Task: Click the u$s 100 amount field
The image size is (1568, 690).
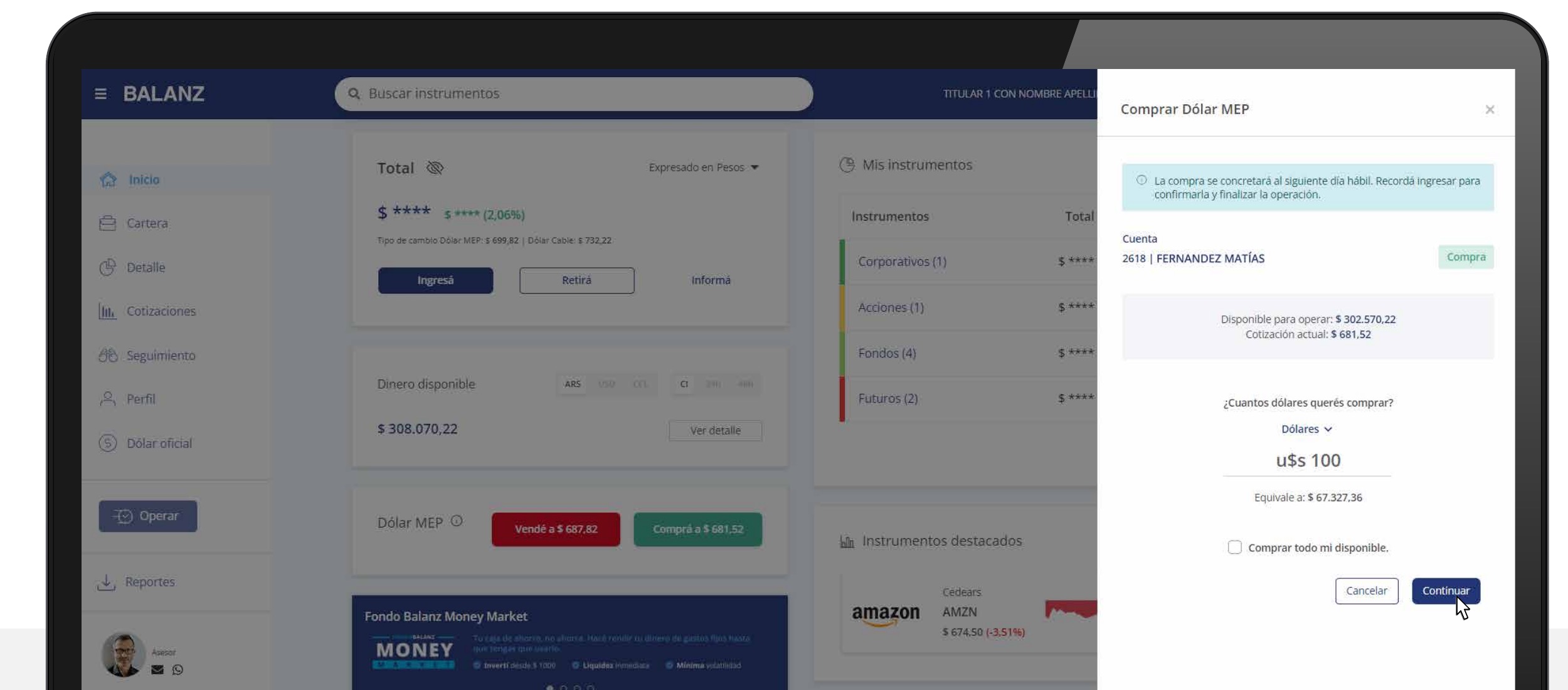Action: coord(1307,461)
